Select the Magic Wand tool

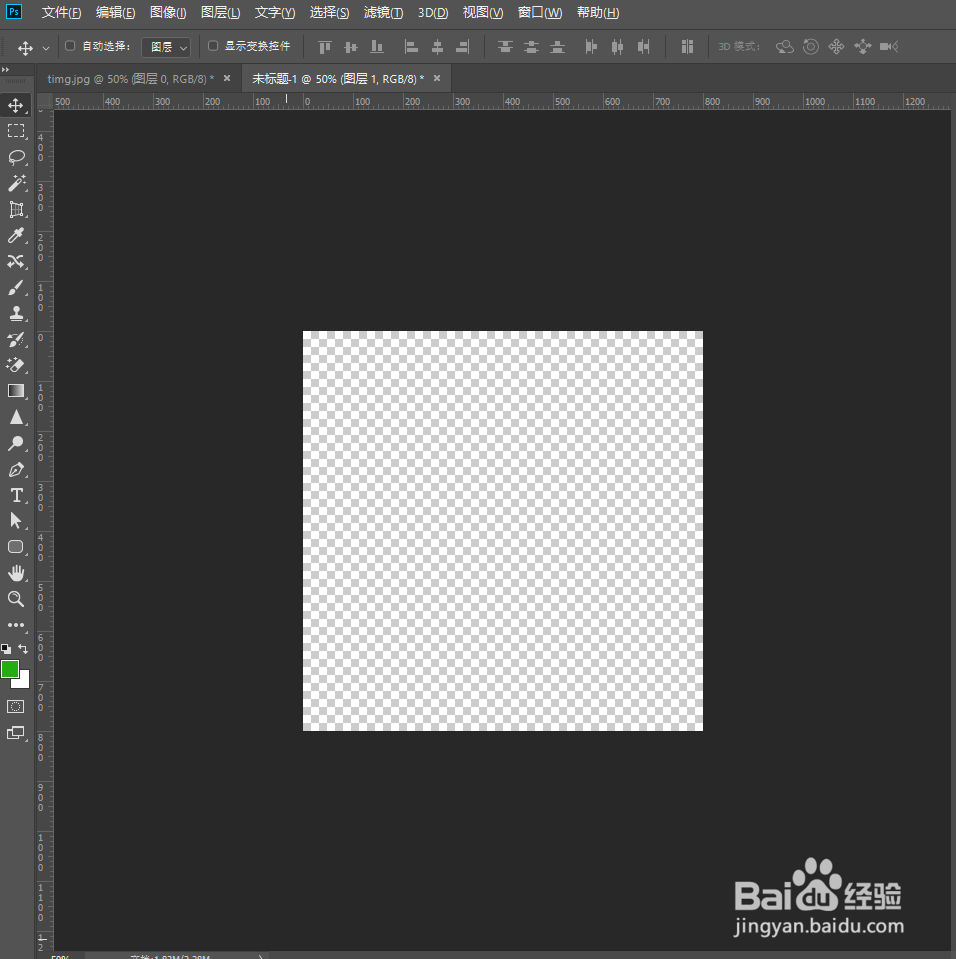click(x=16, y=183)
